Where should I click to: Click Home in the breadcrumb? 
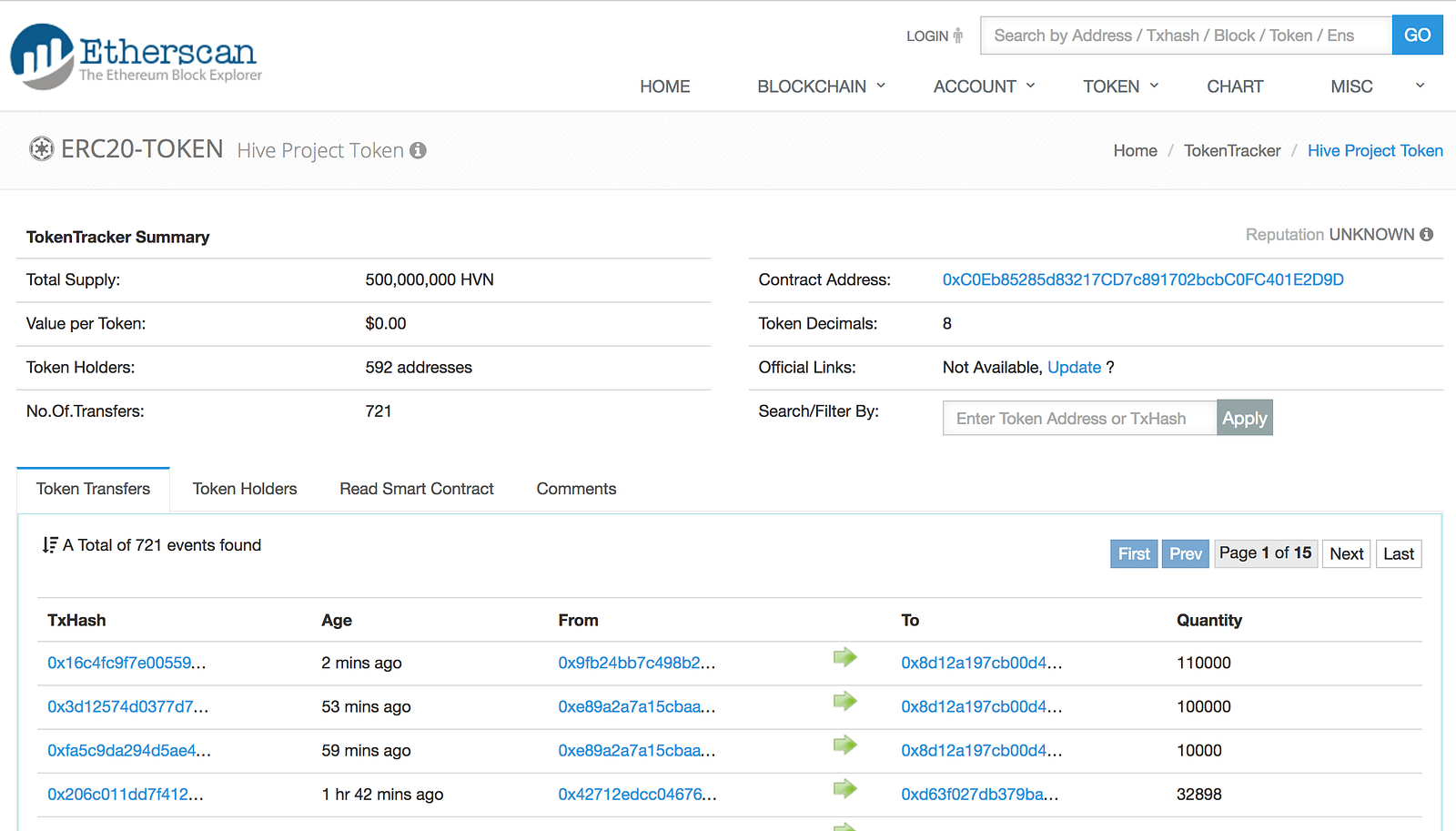(x=1136, y=151)
